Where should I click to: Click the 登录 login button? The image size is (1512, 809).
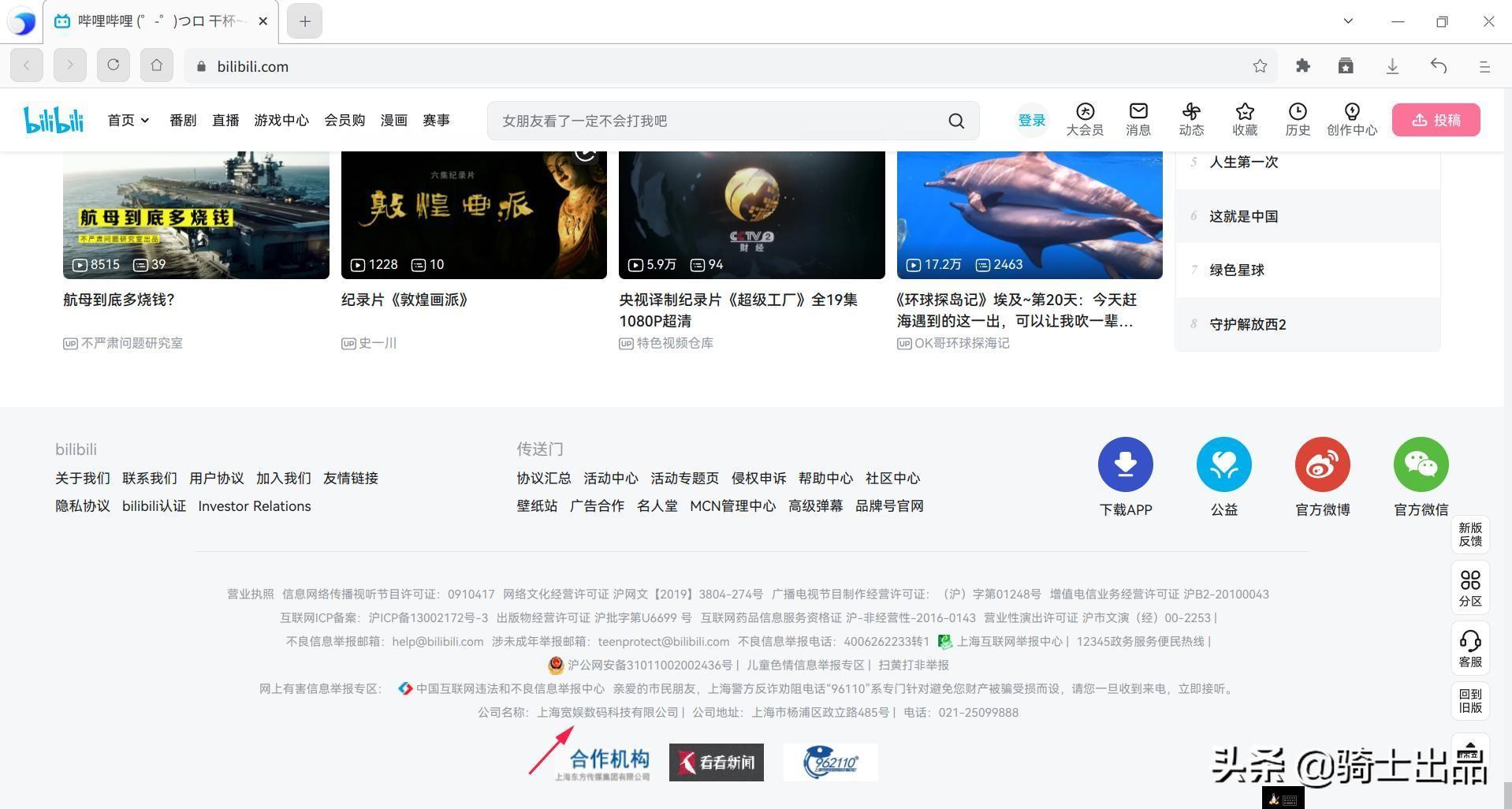pos(1031,121)
